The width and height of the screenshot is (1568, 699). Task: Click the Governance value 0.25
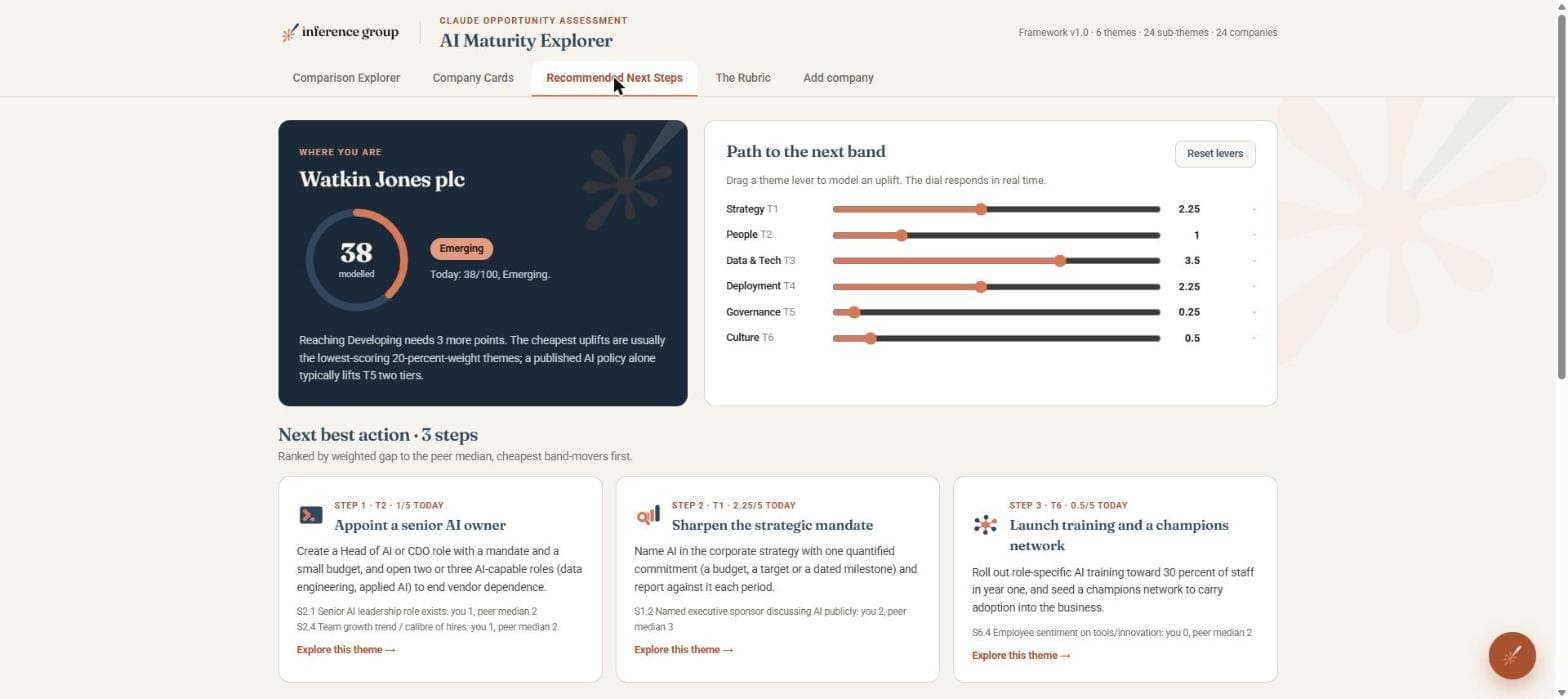pyautogui.click(x=1189, y=312)
